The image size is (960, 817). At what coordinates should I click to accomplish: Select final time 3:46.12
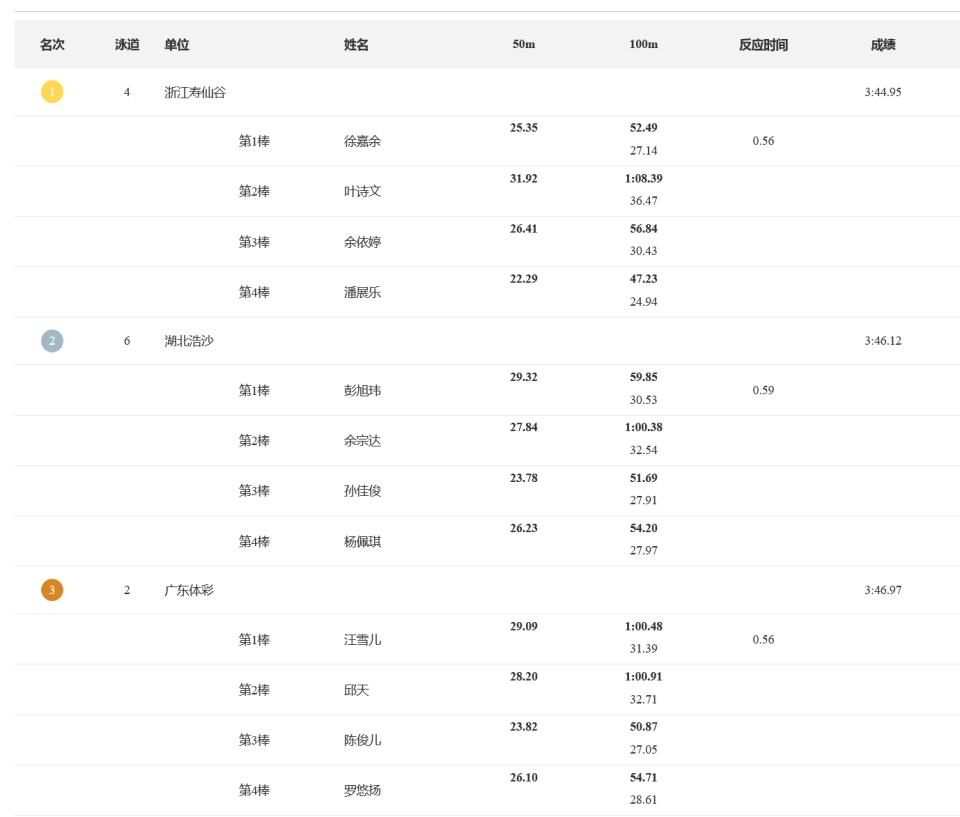click(883, 341)
